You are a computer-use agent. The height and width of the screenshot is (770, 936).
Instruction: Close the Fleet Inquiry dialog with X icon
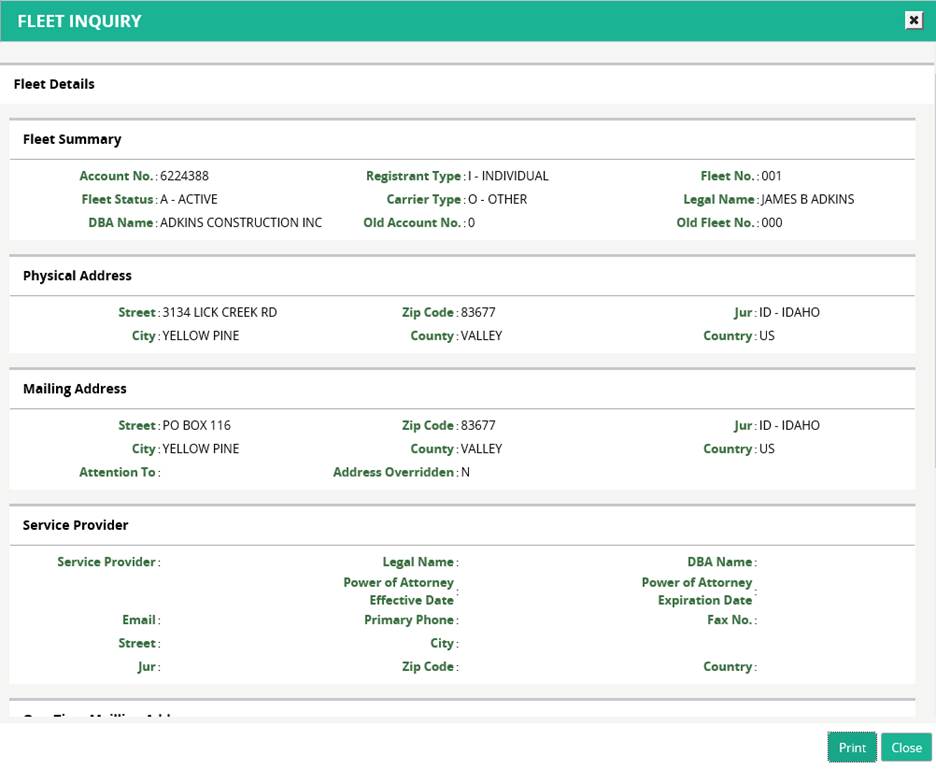[913, 20]
